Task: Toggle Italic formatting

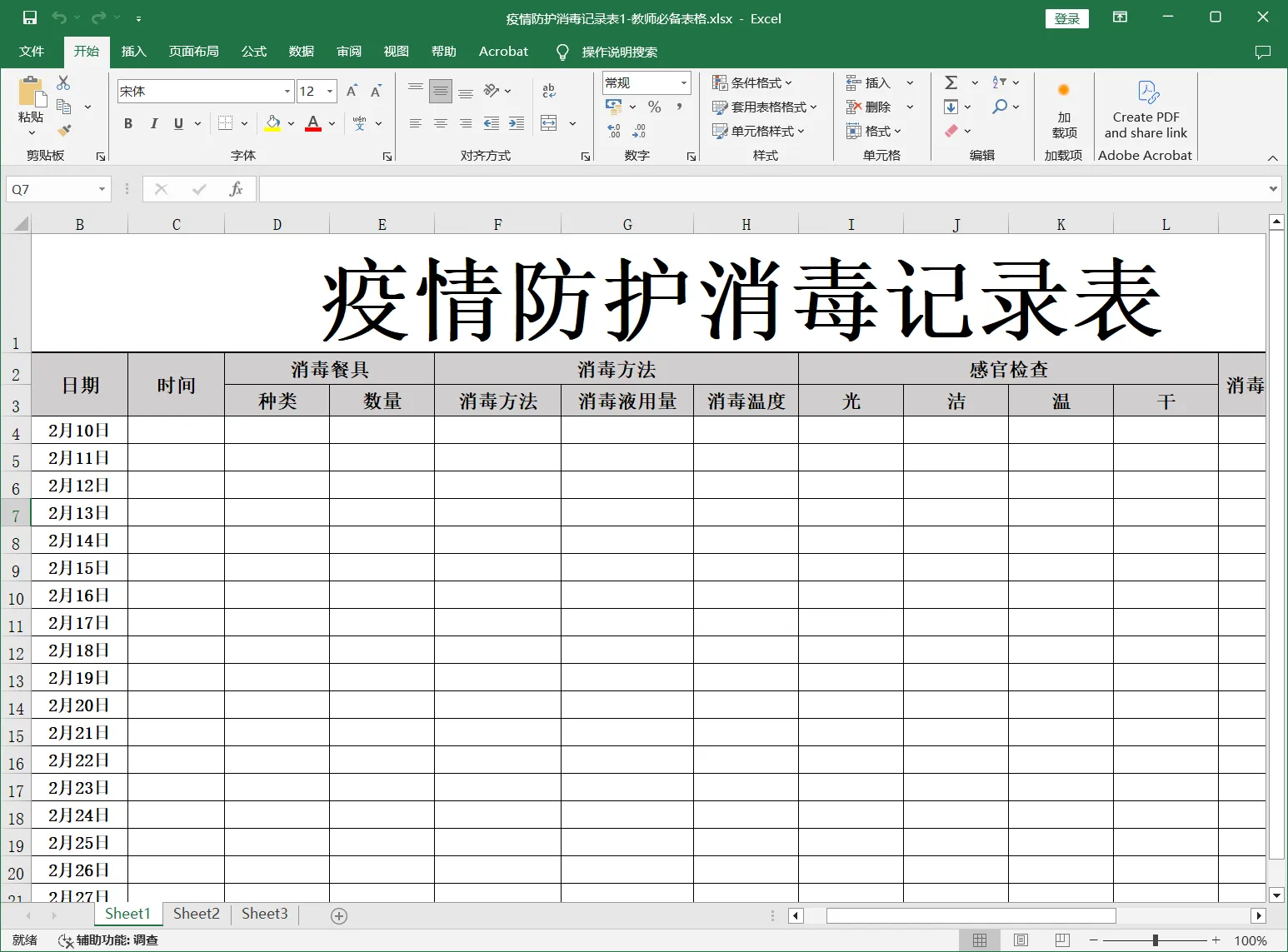Action: (153, 123)
